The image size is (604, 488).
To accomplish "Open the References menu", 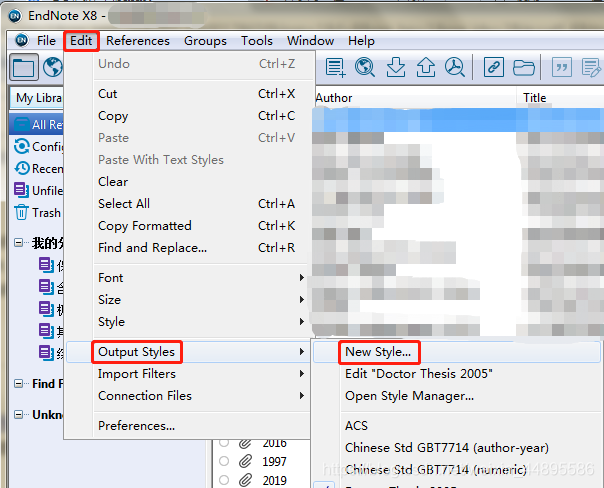I will (138, 40).
